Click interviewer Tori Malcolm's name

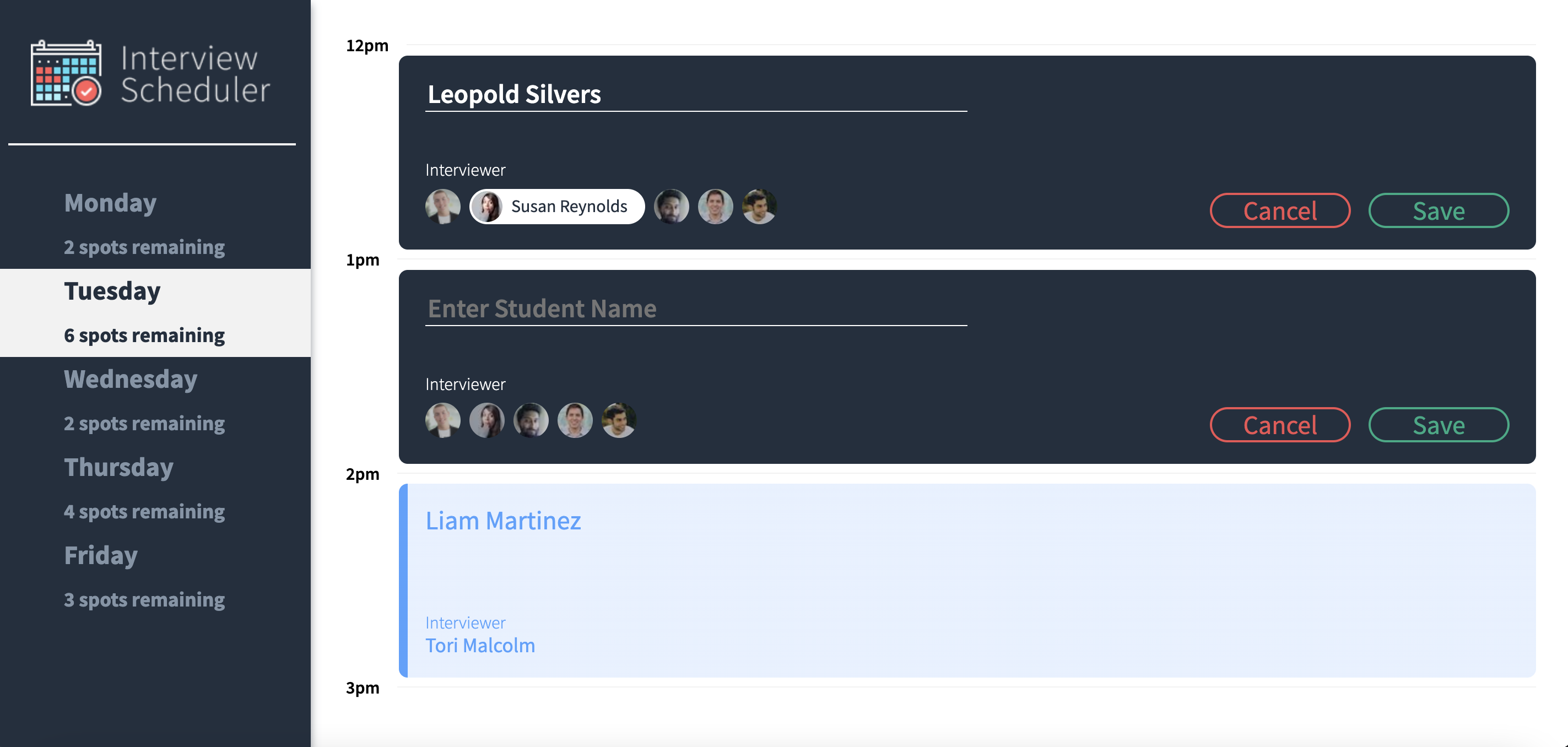pos(480,645)
